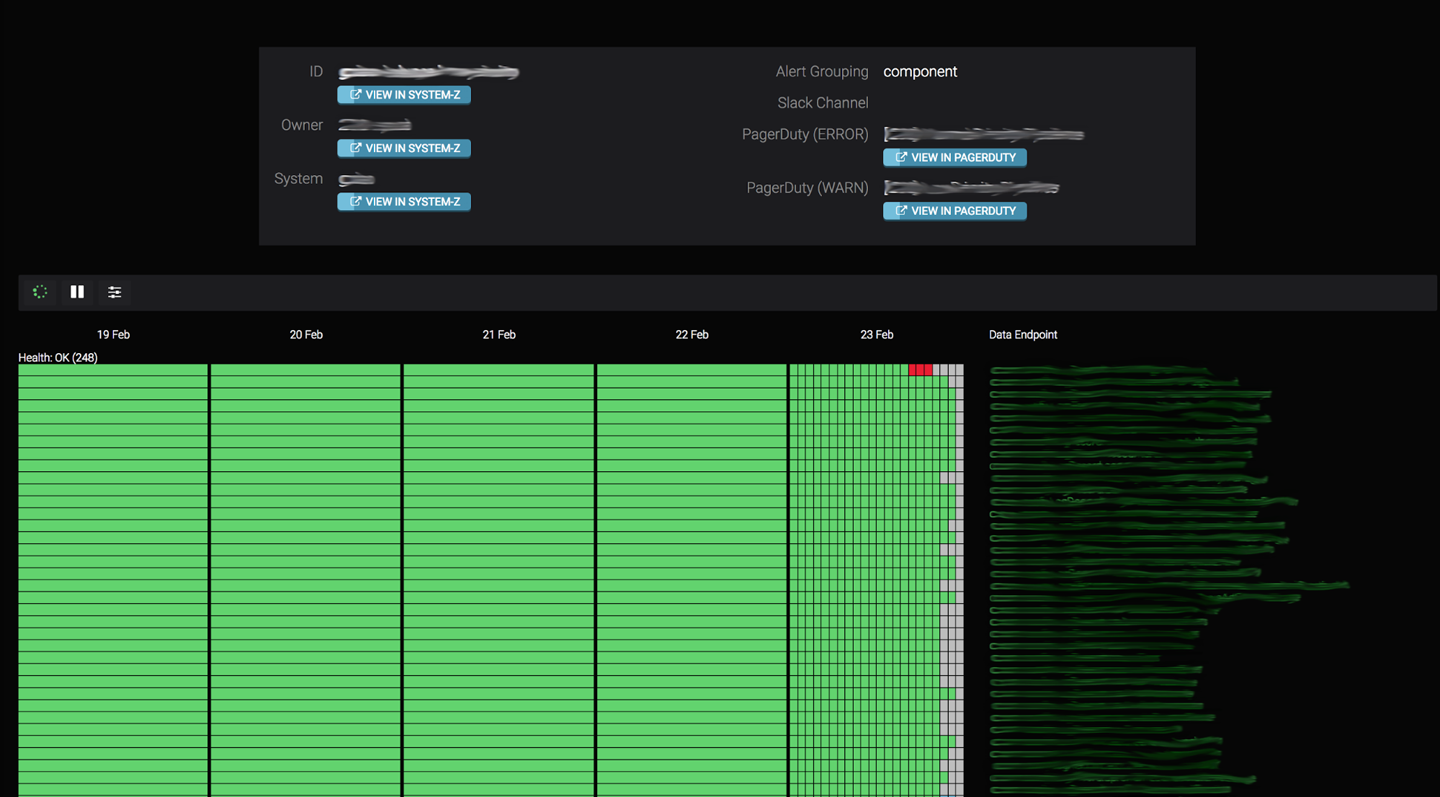Click the 'component' alert grouping value

[920, 72]
